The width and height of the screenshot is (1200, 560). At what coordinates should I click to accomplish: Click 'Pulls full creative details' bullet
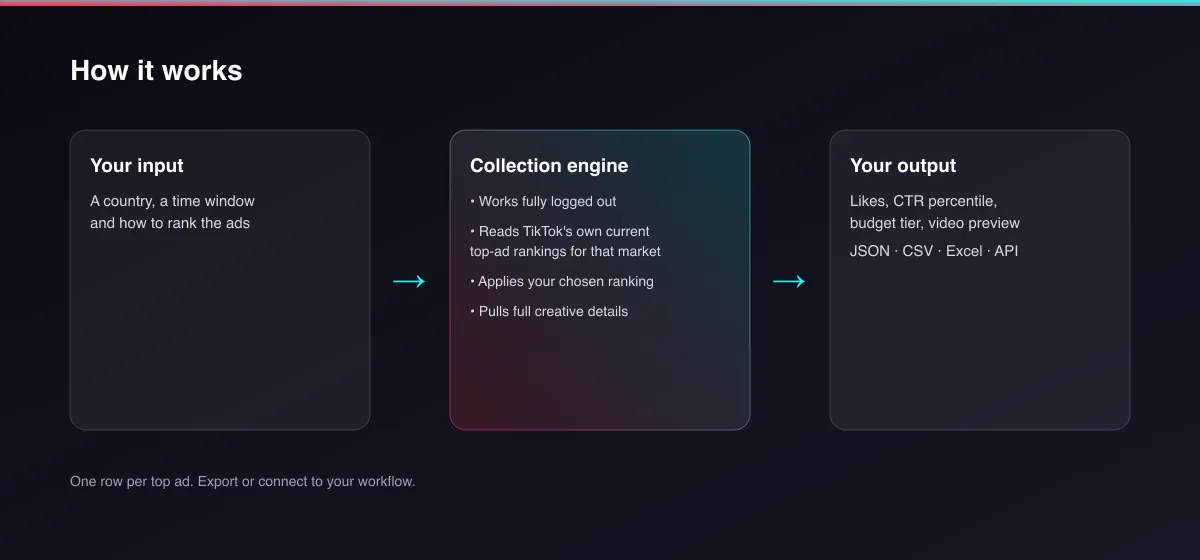(549, 311)
